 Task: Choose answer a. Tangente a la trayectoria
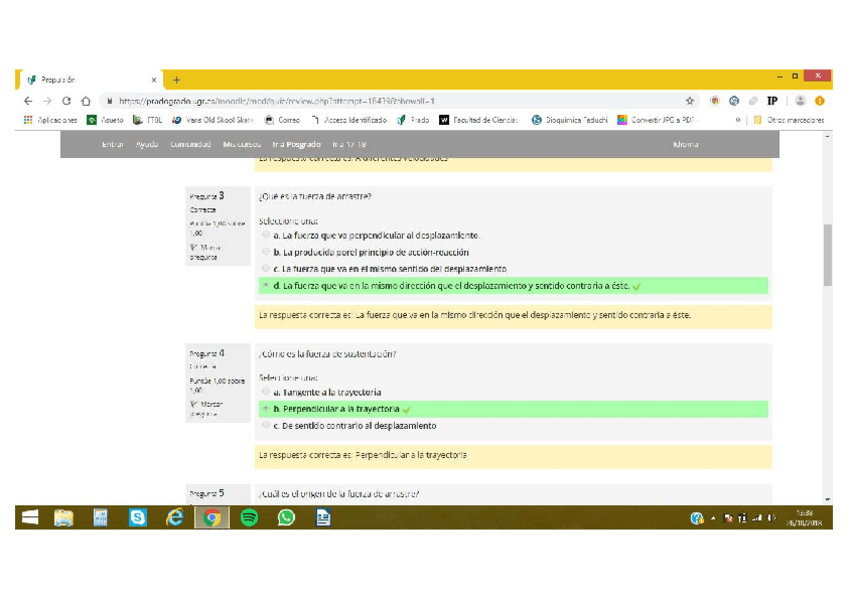(266, 393)
